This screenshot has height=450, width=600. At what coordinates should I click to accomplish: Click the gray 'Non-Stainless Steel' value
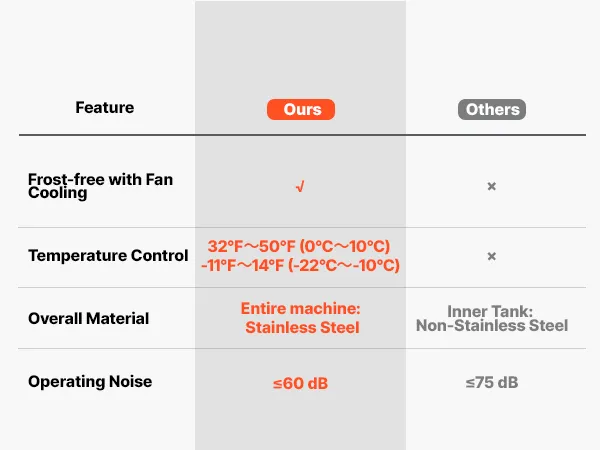(x=491, y=325)
